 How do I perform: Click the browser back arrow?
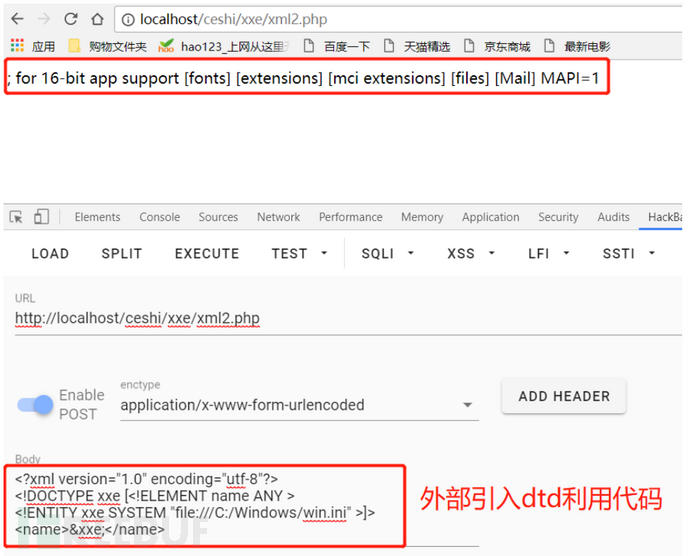point(18,19)
